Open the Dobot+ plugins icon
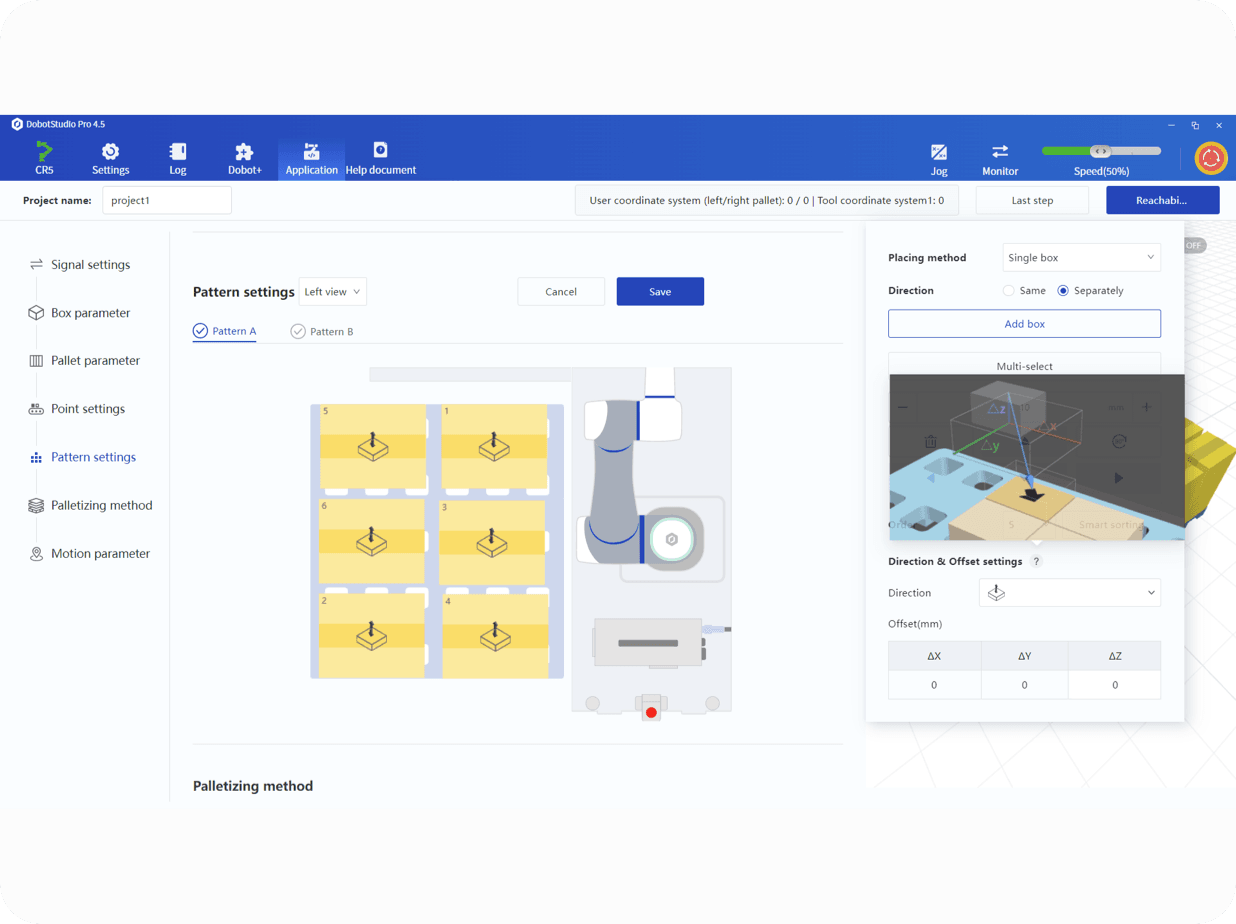The image size is (1236, 924). [244, 157]
